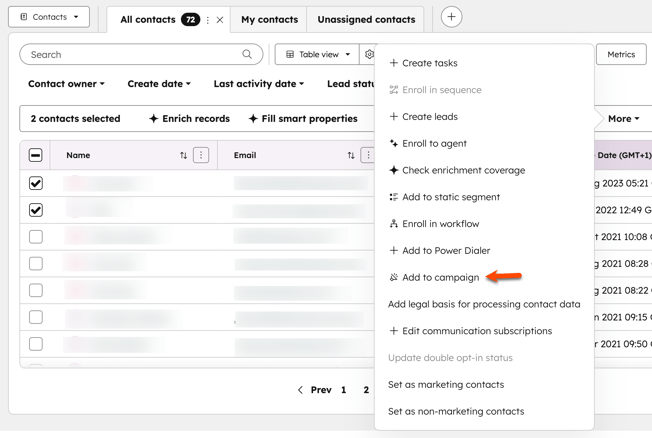Uncheck the second contact row checkbox

(x=36, y=210)
